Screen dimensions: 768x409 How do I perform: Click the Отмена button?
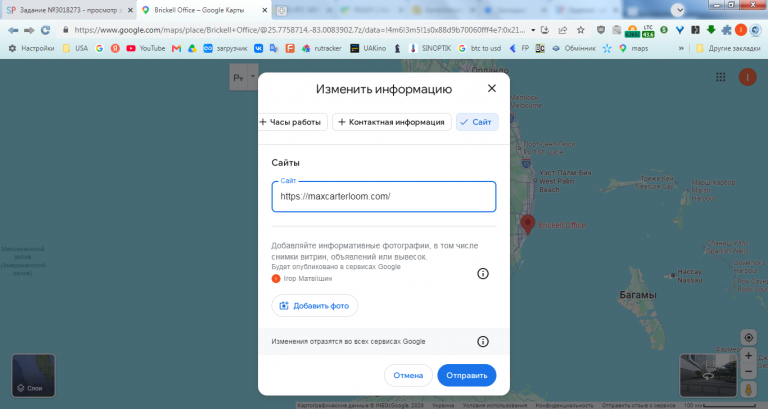pos(408,375)
